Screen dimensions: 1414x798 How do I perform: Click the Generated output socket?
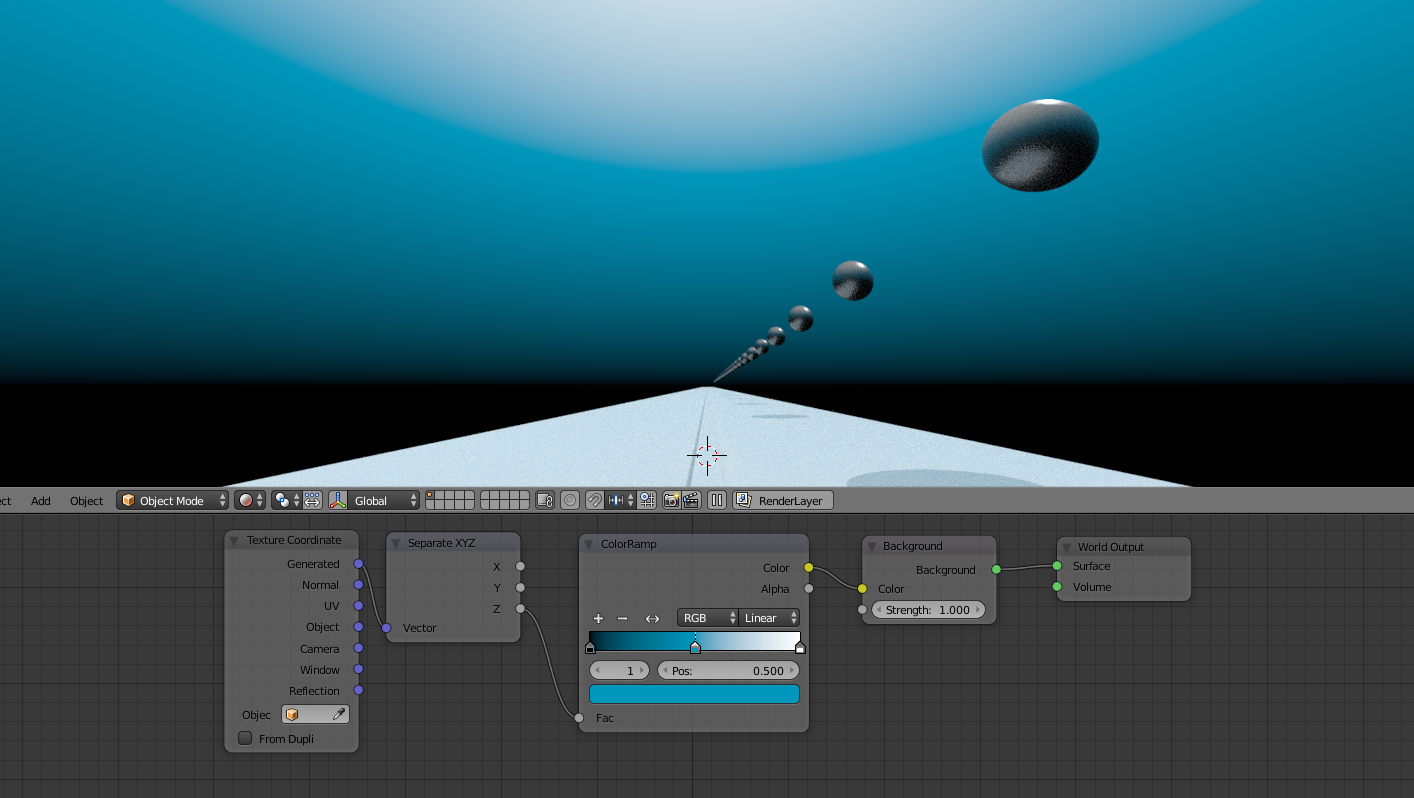(x=358, y=564)
